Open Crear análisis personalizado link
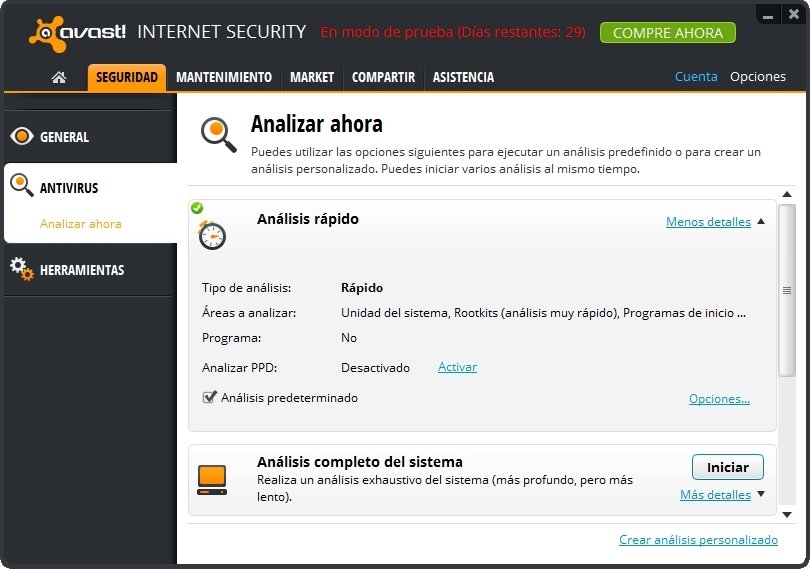810x569 pixels. (698, 540)
